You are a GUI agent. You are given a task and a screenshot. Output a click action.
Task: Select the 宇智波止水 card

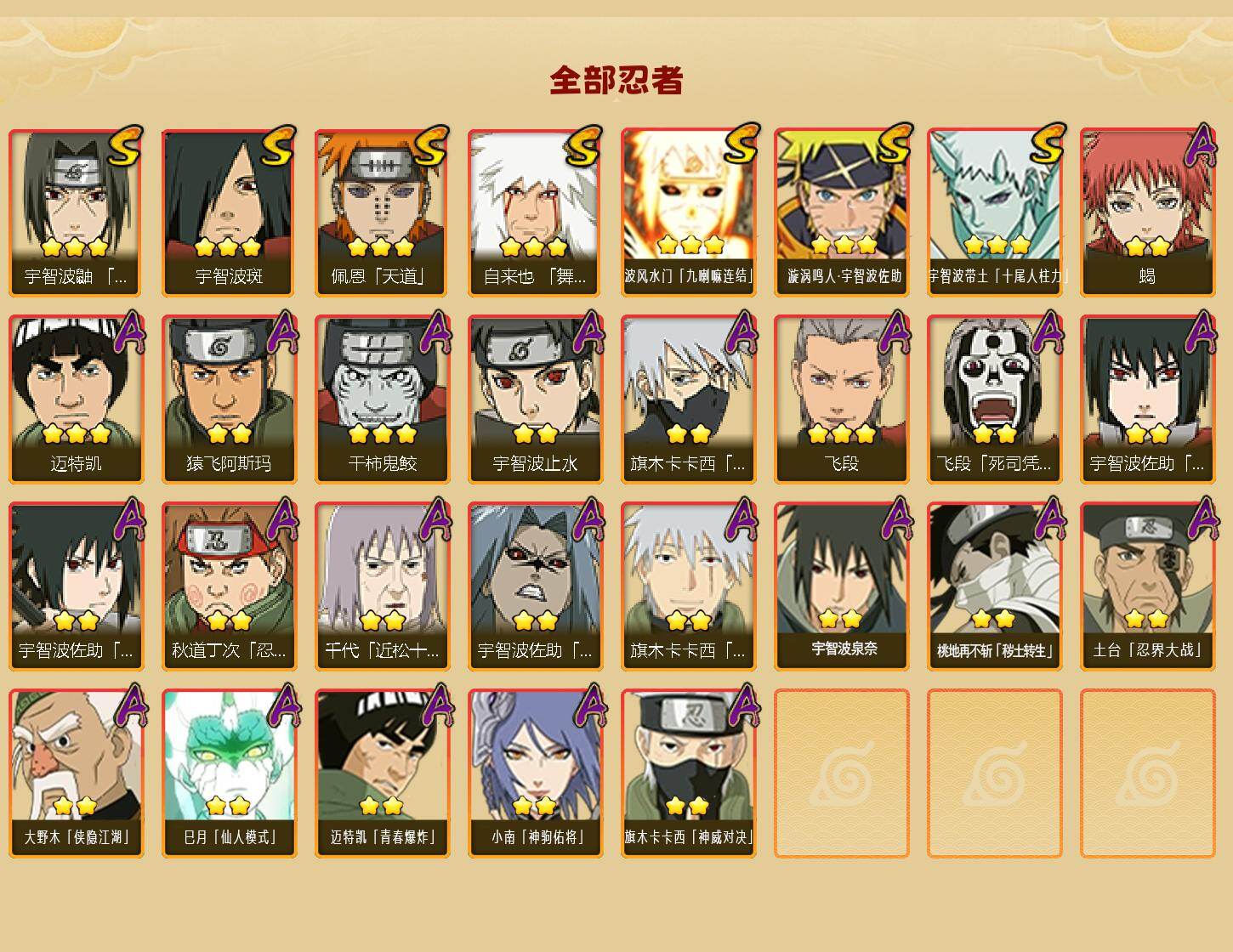point(535,399)
